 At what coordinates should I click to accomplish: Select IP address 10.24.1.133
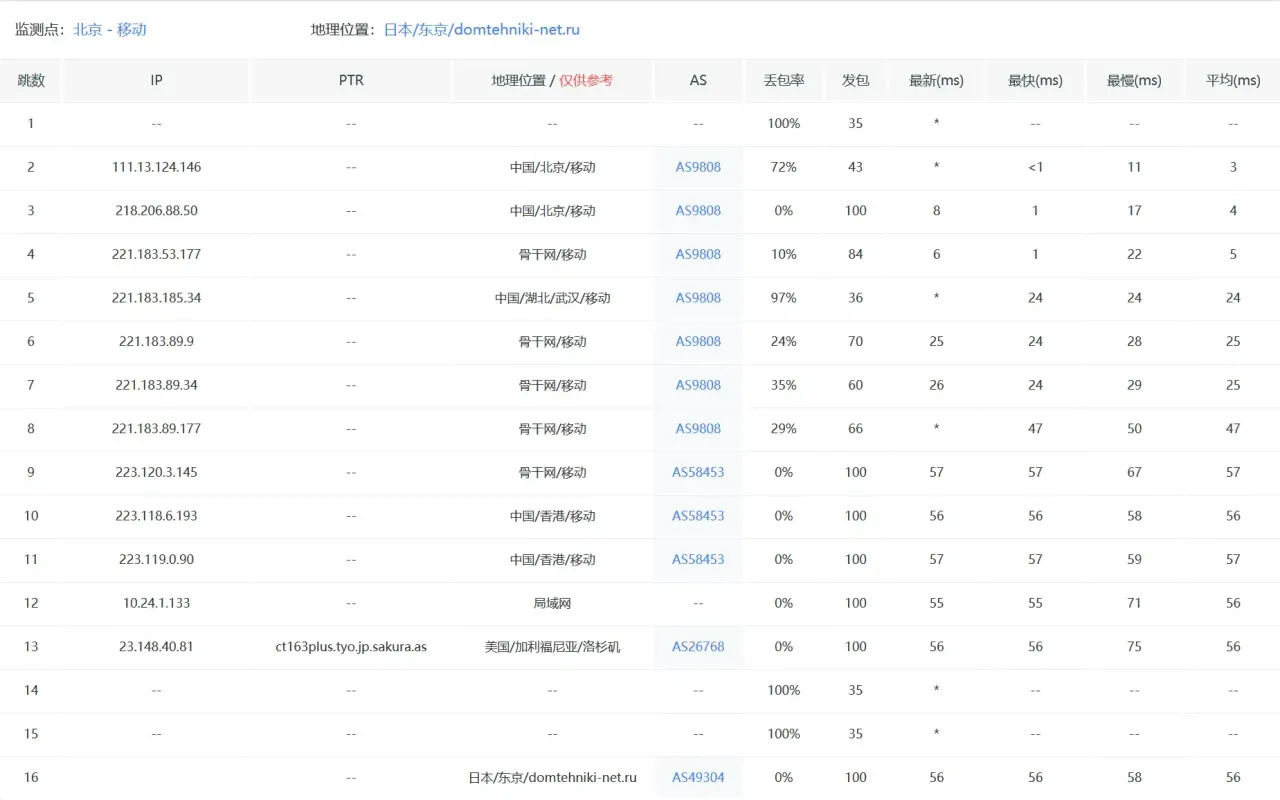coord(156,603)
